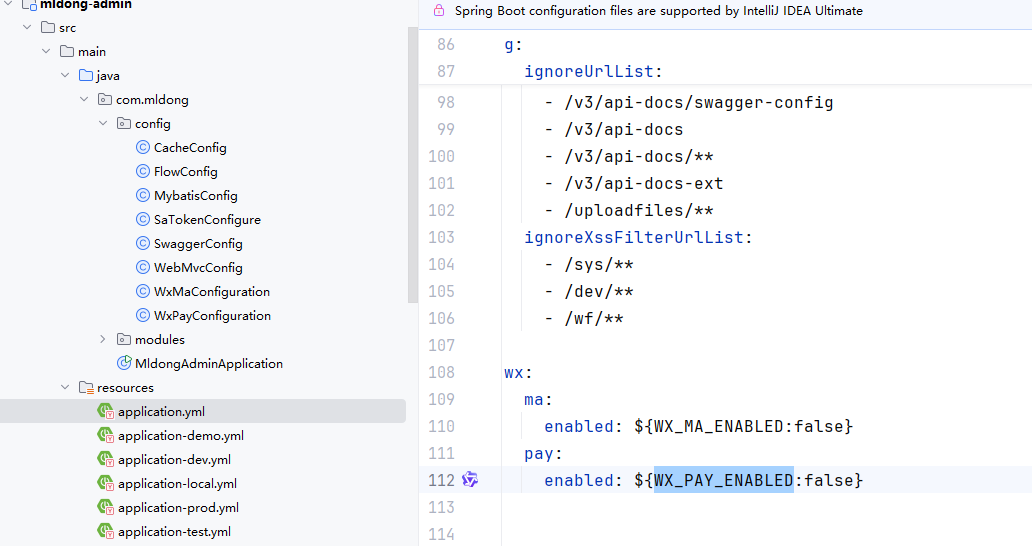Screen dimensions: 1032x546
Task: Click the application-prod.yml file icon
Action: (105, 508)
